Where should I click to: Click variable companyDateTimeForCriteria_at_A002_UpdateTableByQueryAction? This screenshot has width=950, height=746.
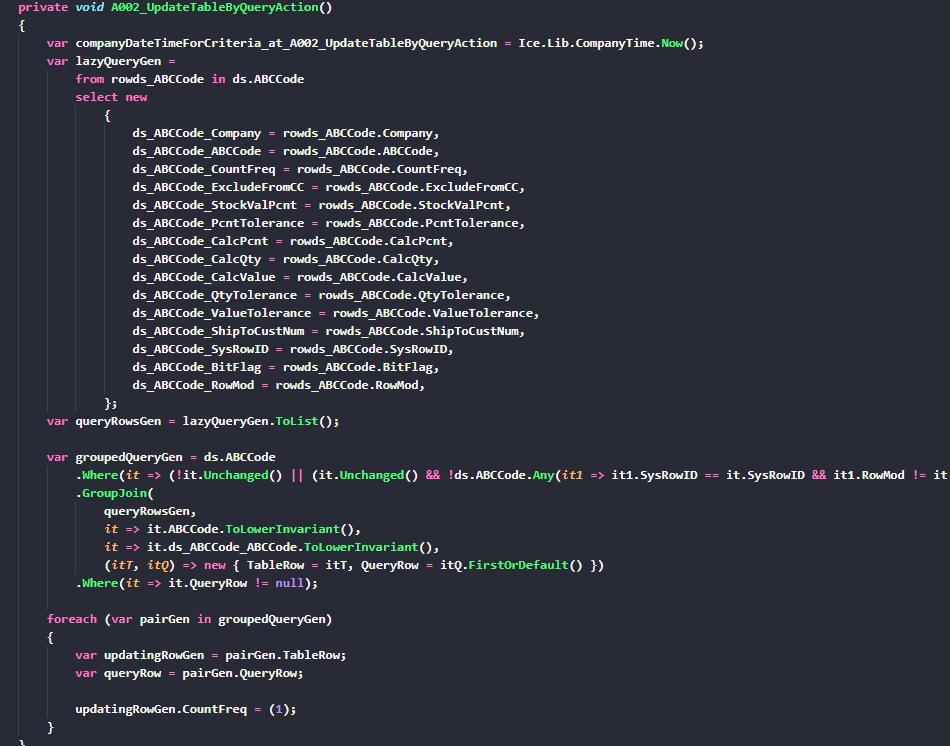286,43
